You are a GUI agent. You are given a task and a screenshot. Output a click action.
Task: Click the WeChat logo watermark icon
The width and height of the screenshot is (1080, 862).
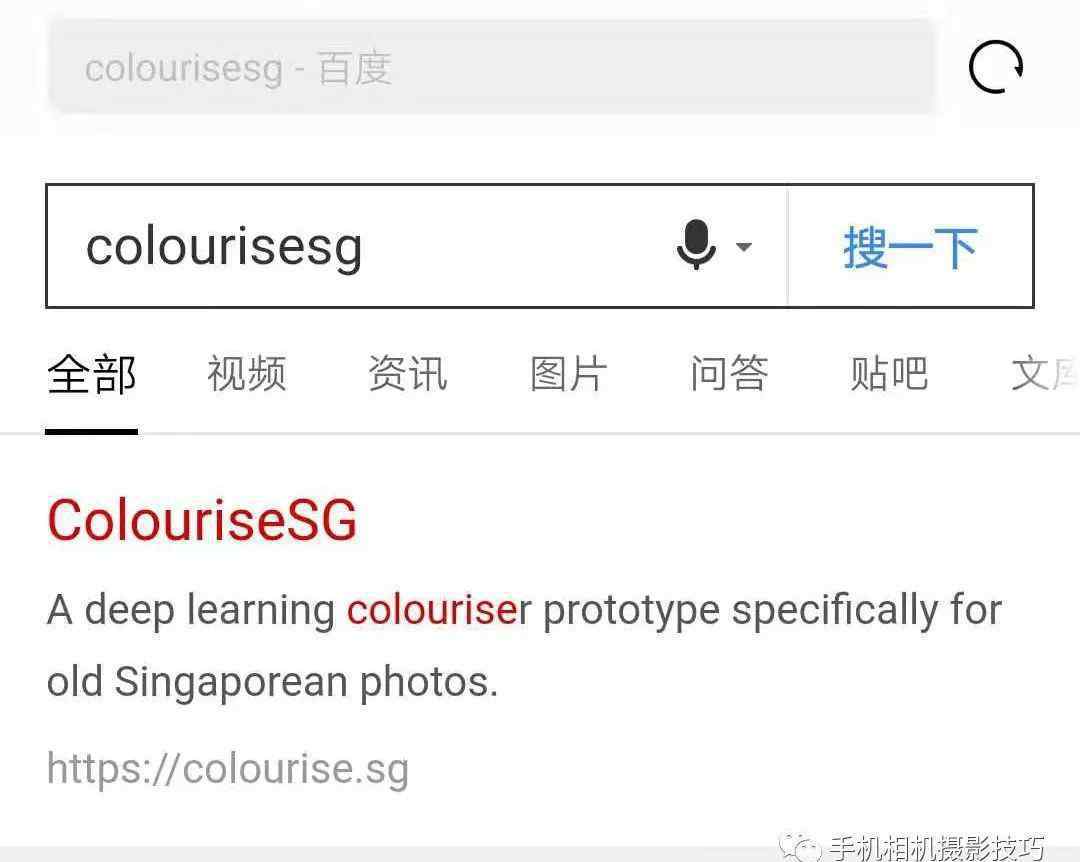pos(799,847)
